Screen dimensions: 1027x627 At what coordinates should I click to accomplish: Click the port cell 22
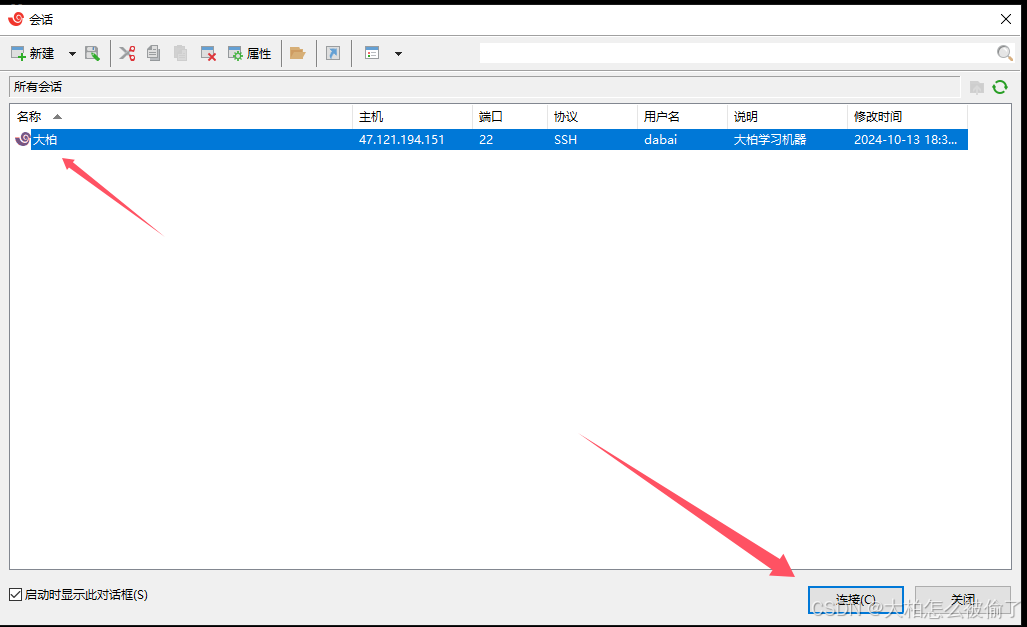(486, 140)
